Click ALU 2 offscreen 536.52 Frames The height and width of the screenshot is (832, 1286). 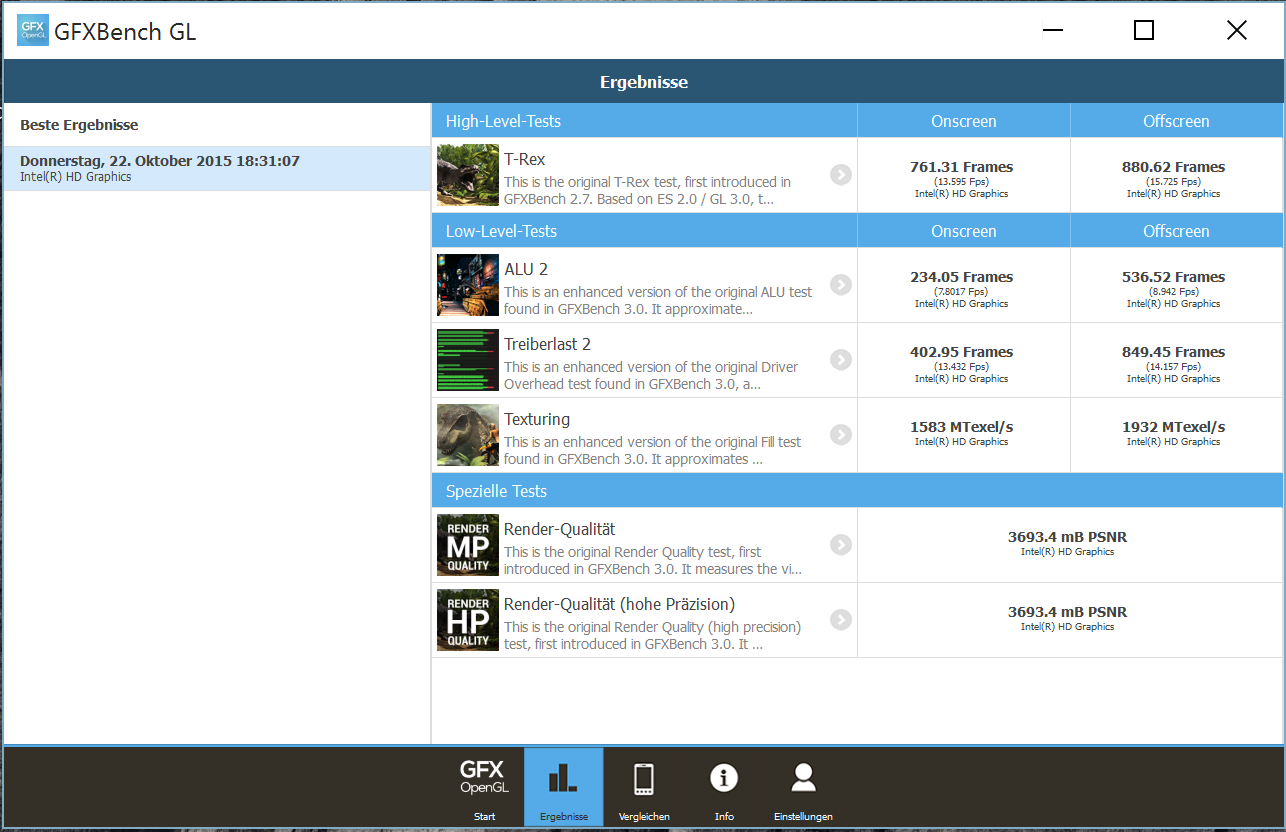coord(1173,277)
